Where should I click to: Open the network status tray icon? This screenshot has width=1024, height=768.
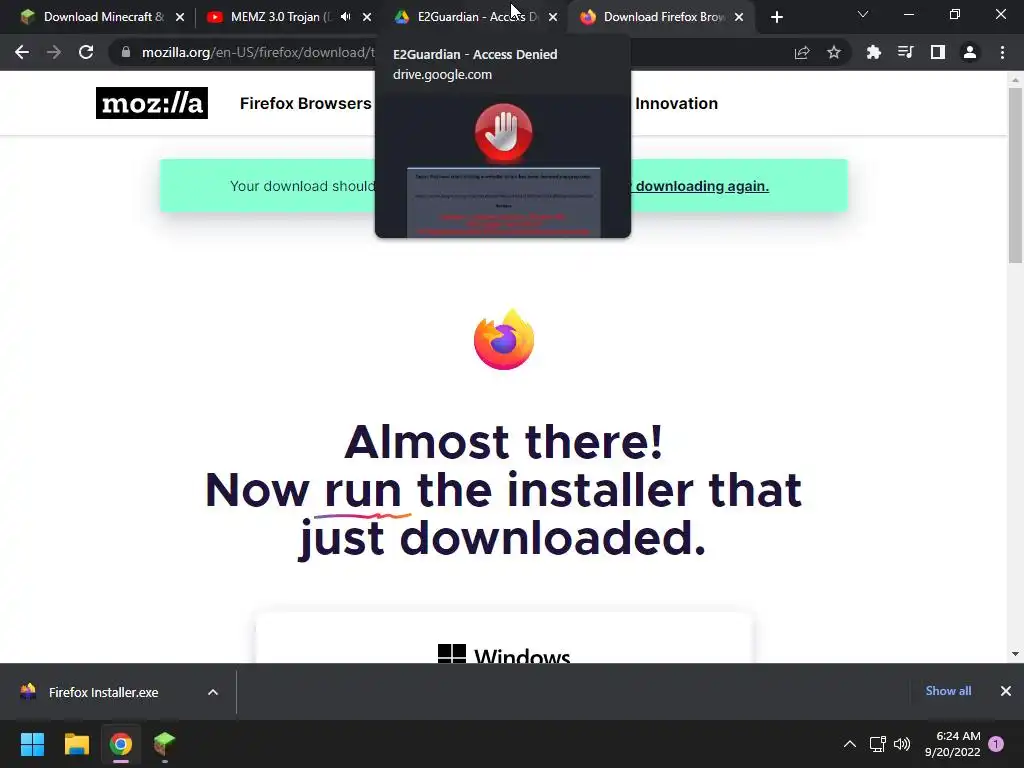[x=878, y=744]
